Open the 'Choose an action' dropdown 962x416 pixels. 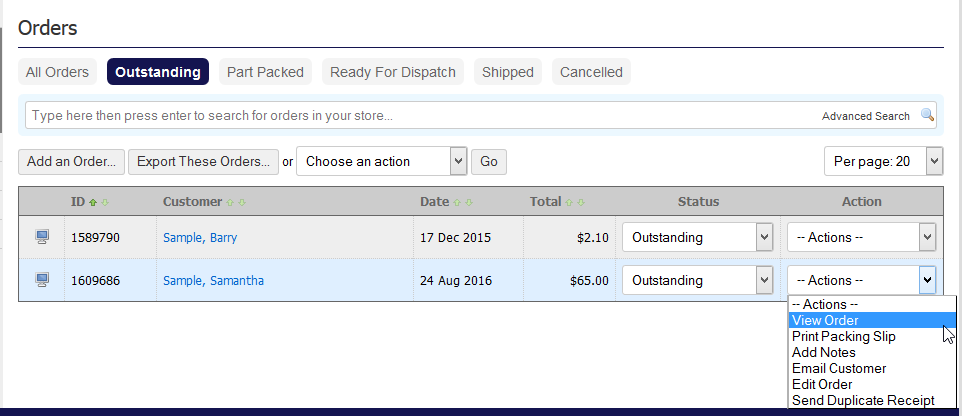[x=382, y=161]
